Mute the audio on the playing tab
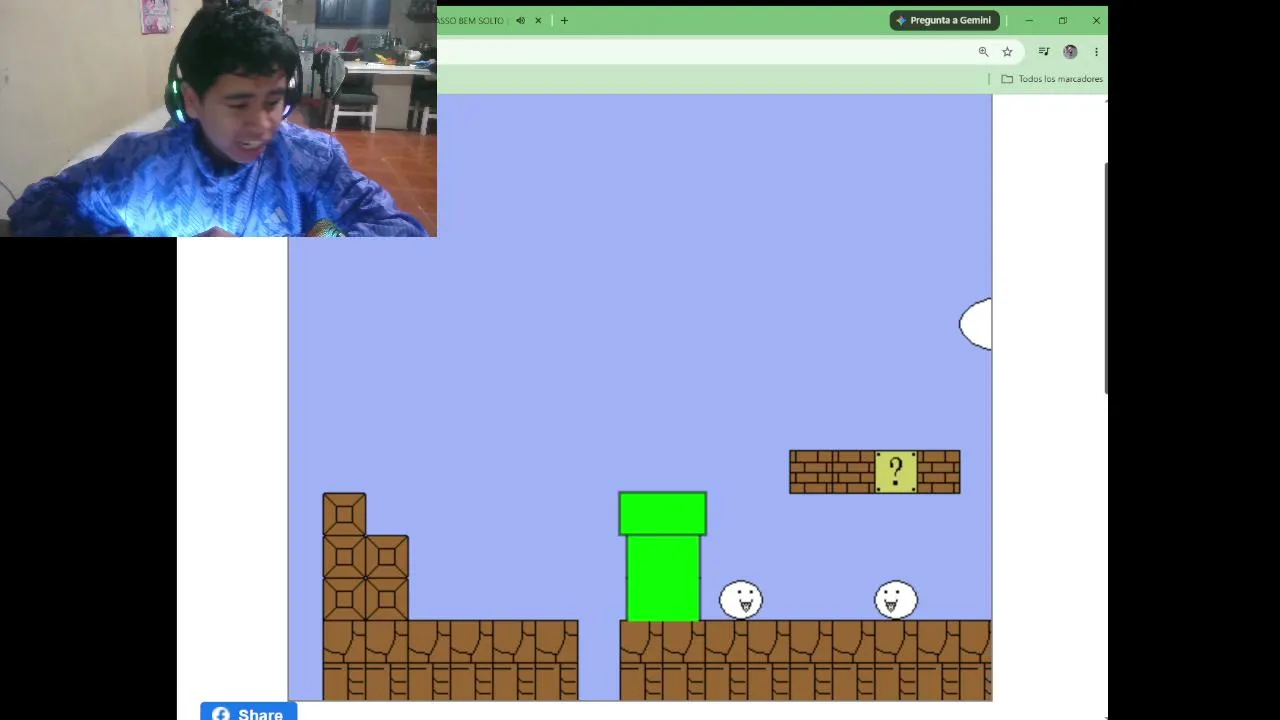This screenshot has width=1280, height=720. pyautogui.click(x=520, y=20)
